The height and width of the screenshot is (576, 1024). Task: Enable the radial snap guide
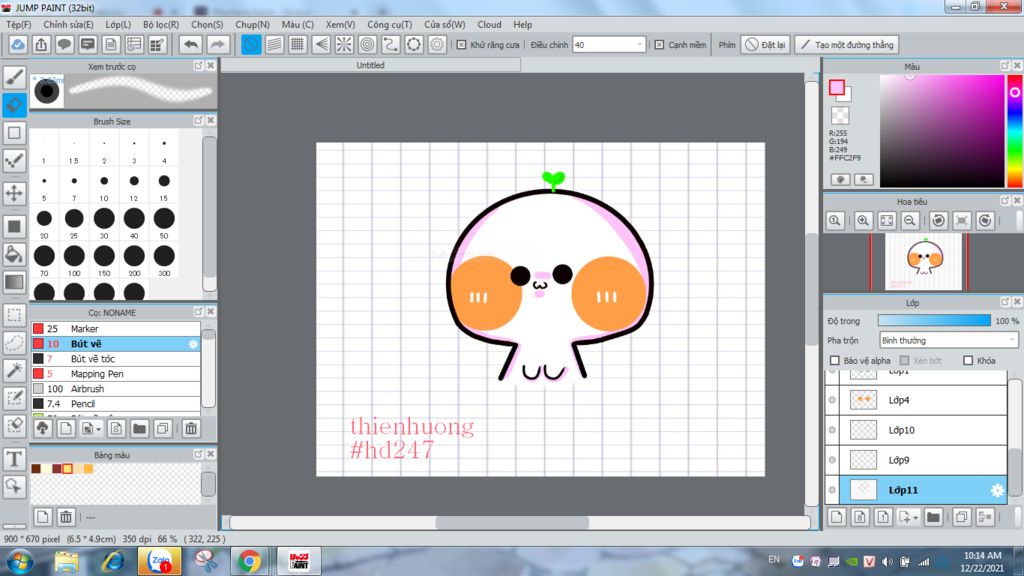[x=344, y=44]
